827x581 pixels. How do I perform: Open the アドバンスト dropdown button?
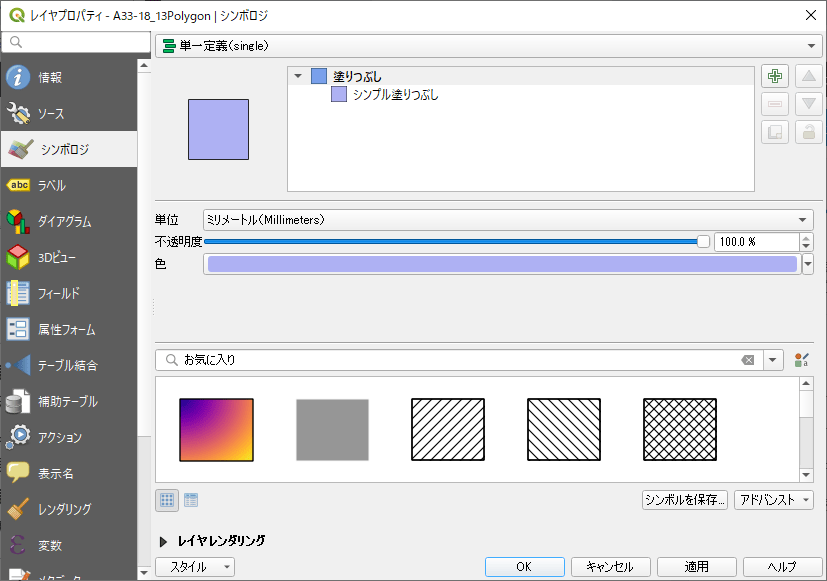[x=773, y=500]
